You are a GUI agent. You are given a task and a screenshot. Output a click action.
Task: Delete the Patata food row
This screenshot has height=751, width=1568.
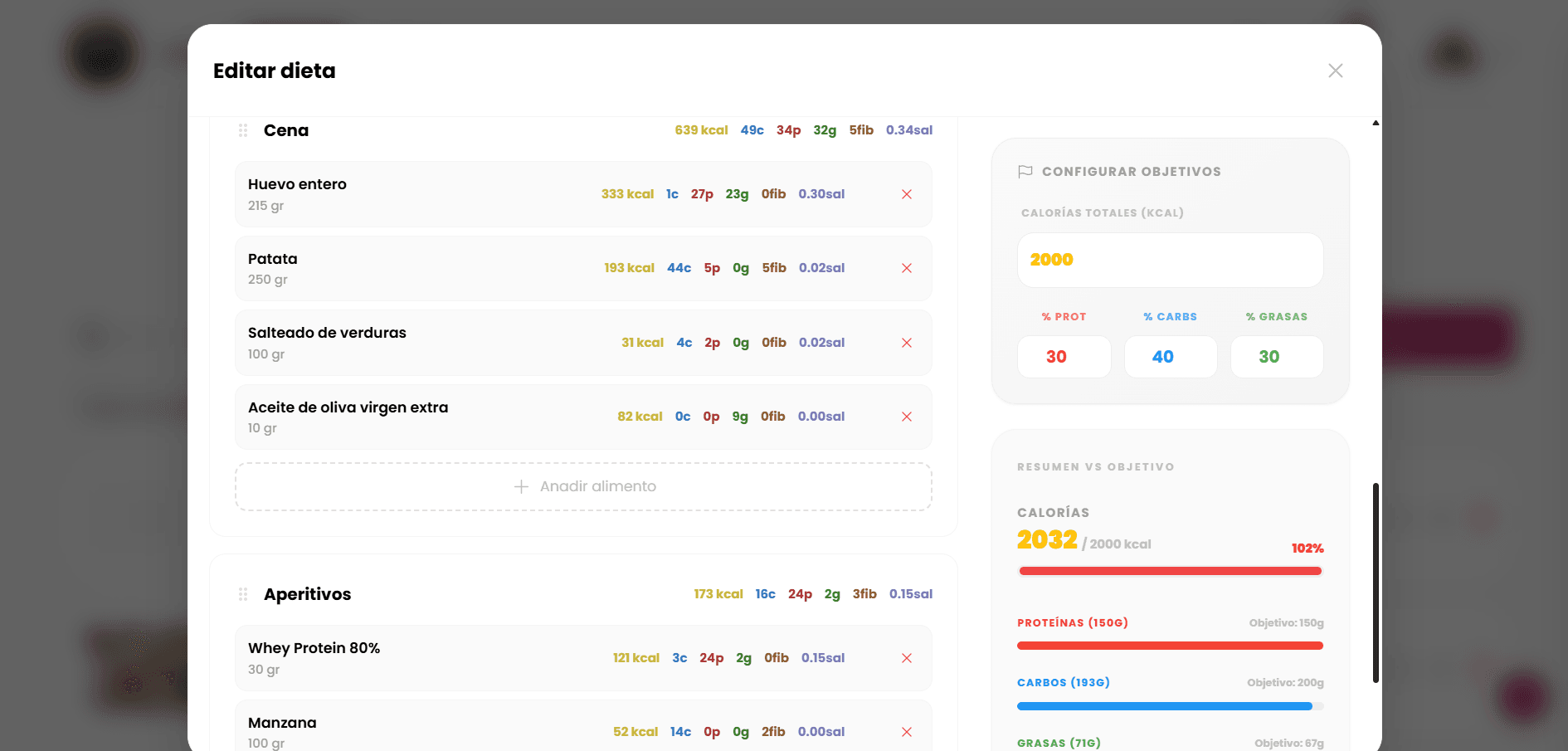pos(906,268)
